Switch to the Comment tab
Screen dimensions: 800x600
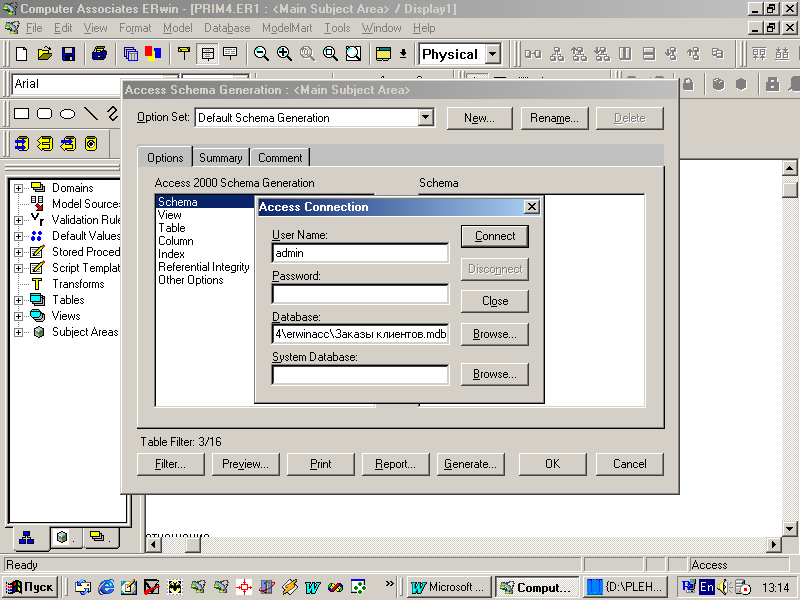point(280,158)
